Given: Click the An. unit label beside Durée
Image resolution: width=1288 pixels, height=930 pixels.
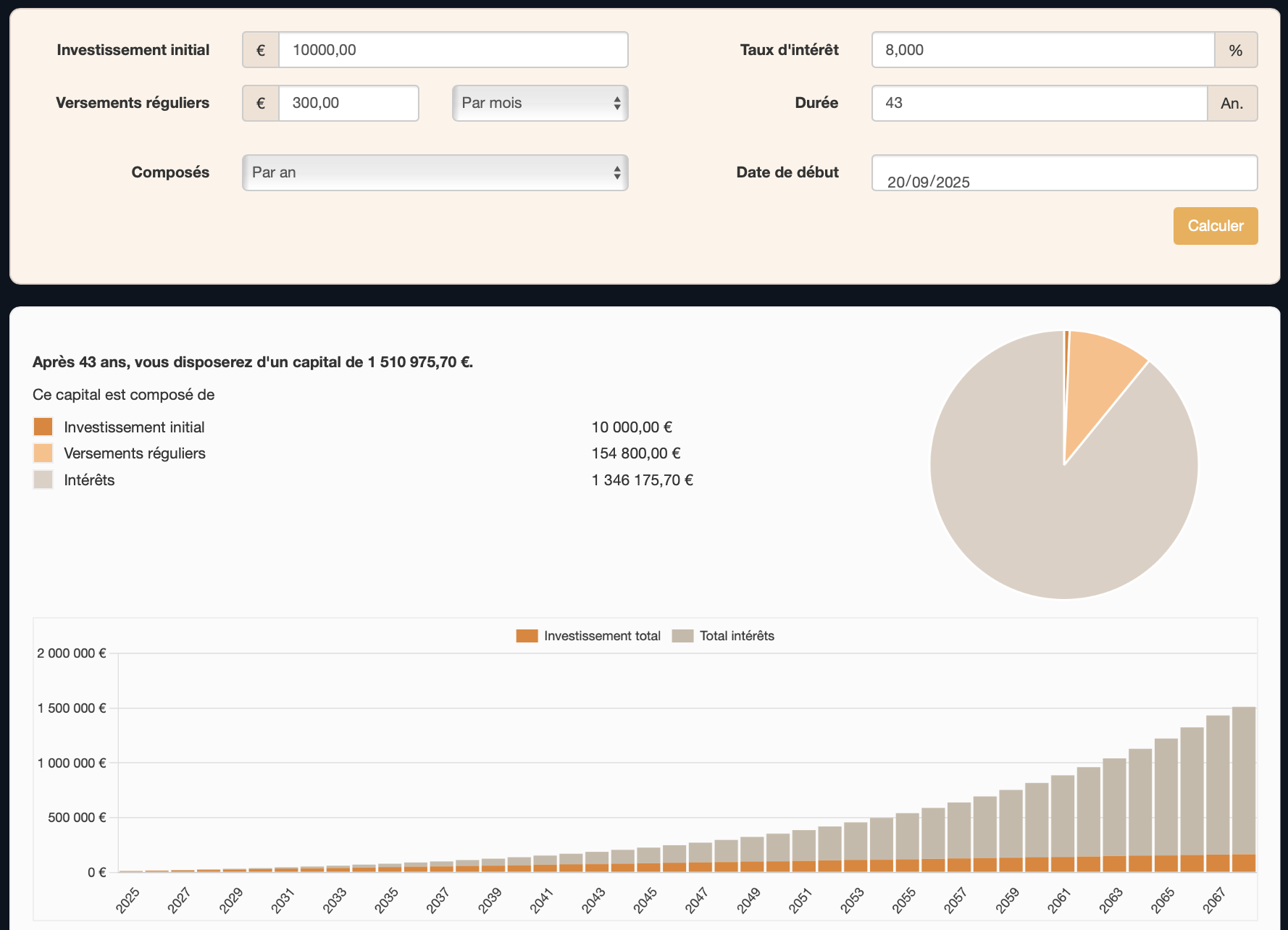Looking at the screenshot, I should (x=1231, y=103).
